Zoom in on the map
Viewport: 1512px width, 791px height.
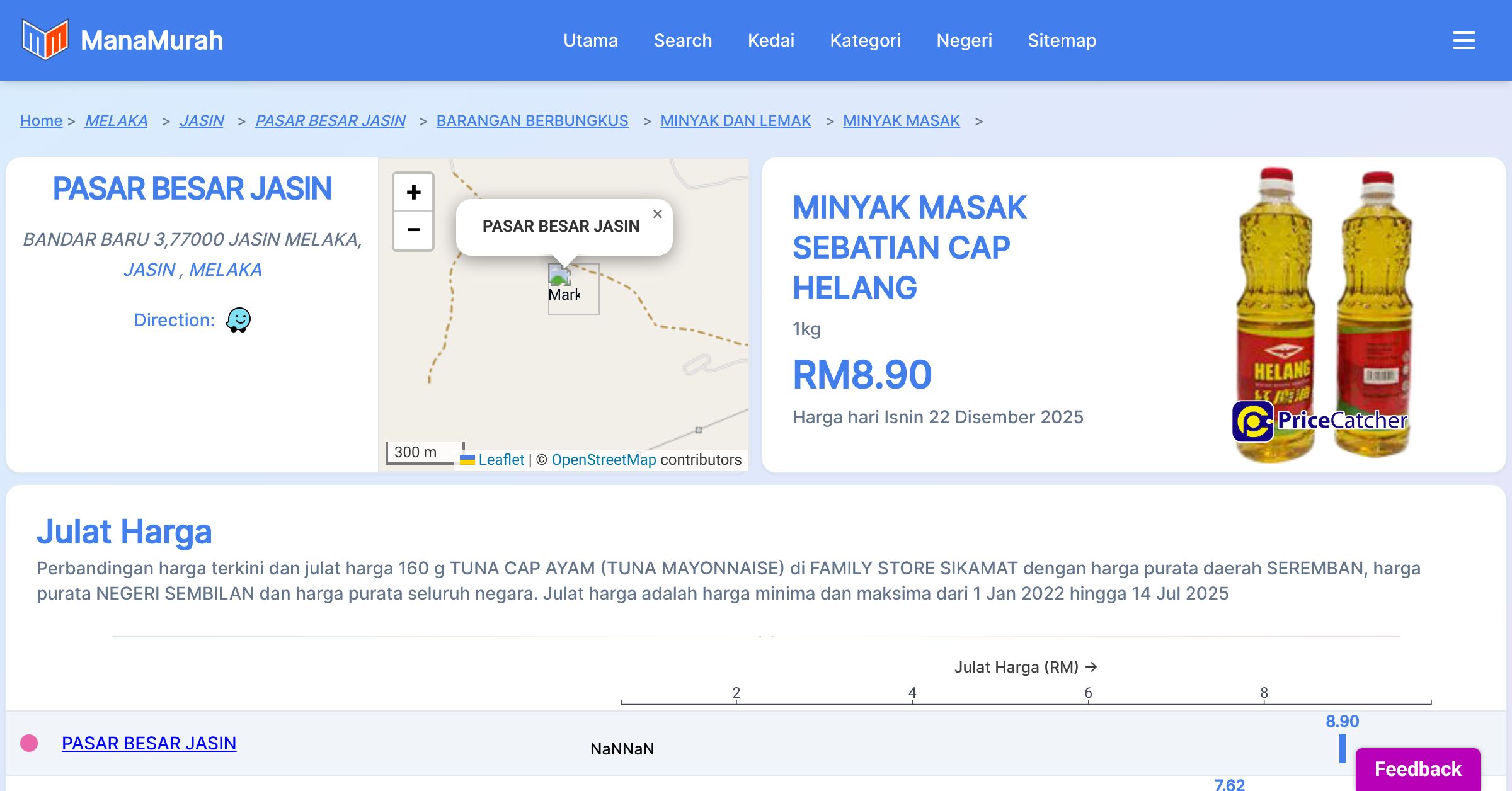(413, 192)
